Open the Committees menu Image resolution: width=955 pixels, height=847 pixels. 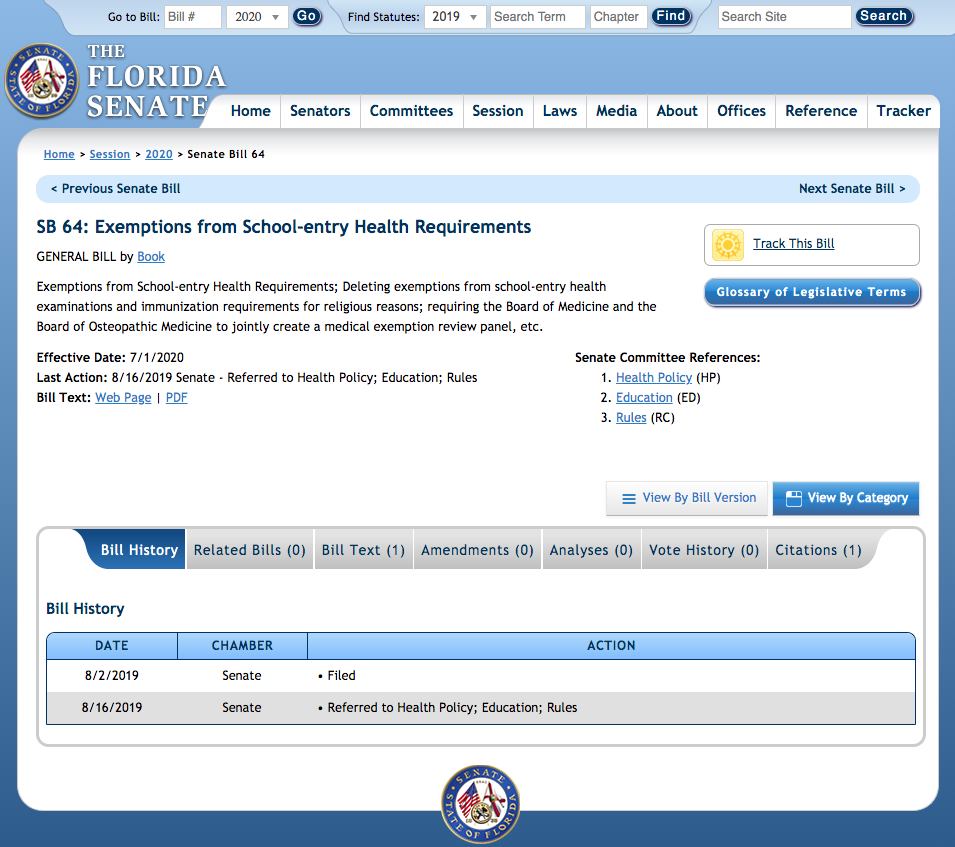tap(412, 111)
